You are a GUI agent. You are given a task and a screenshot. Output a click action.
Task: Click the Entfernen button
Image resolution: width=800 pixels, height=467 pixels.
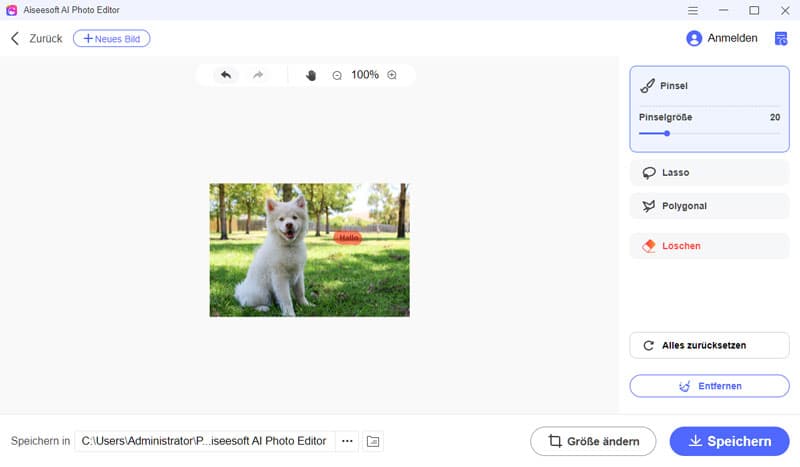coord(709,385)
